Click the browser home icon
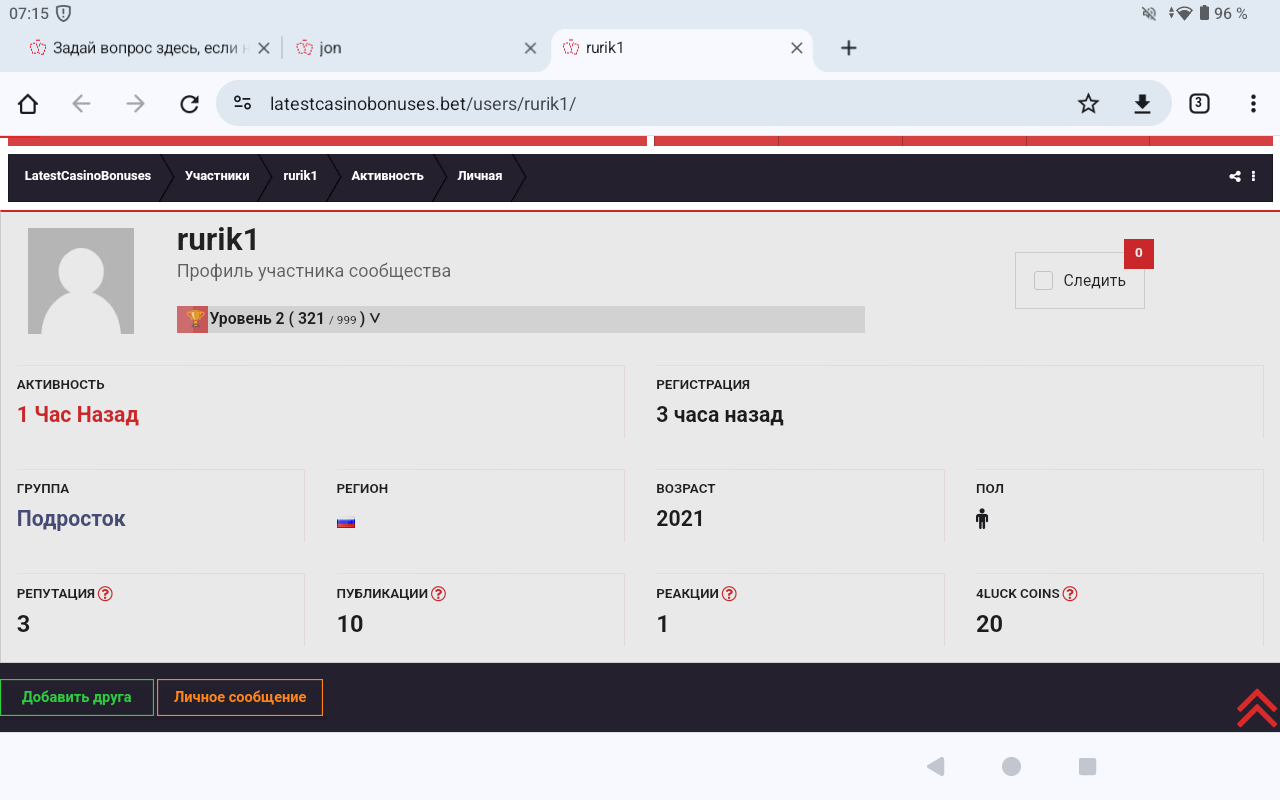This screenshot has width=1280, height=800. (x=28, y=104)
